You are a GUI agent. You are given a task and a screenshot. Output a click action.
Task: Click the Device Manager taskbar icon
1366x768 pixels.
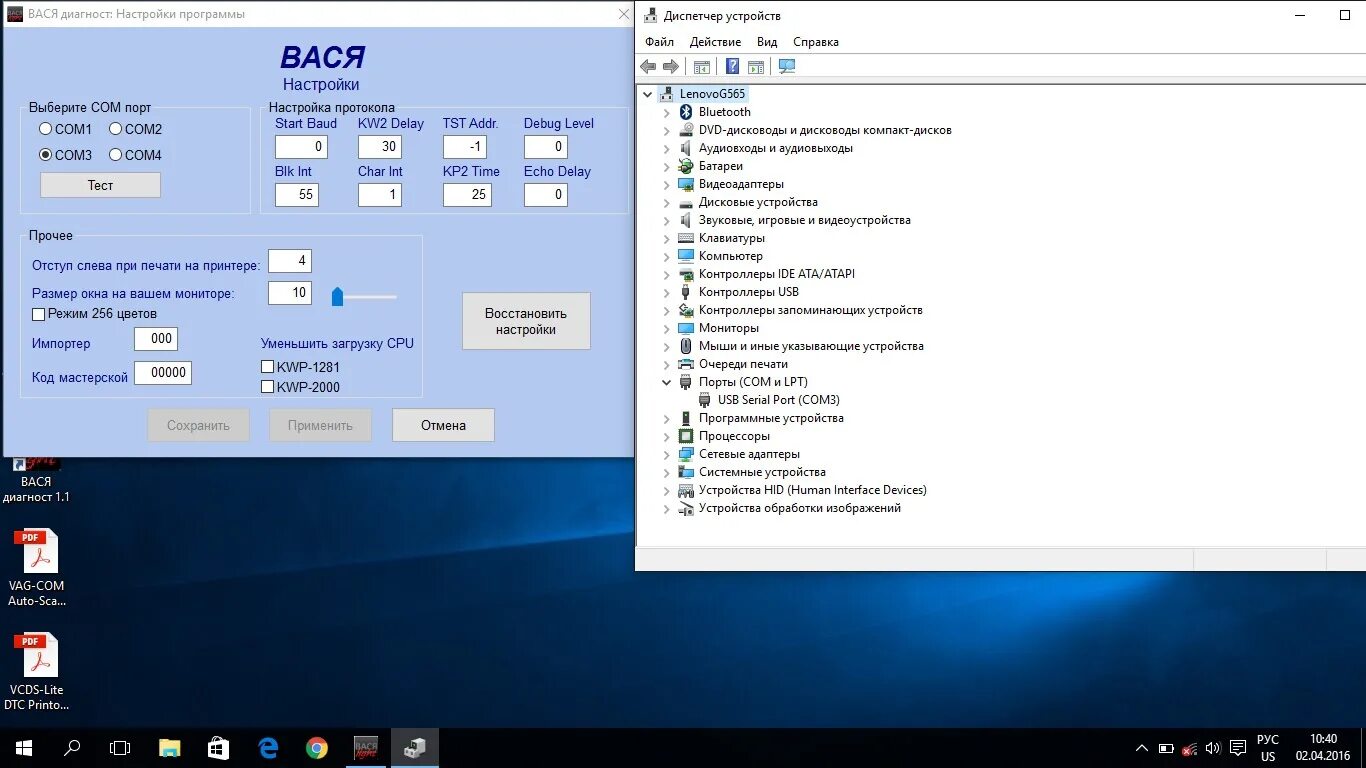coord(415,748)
